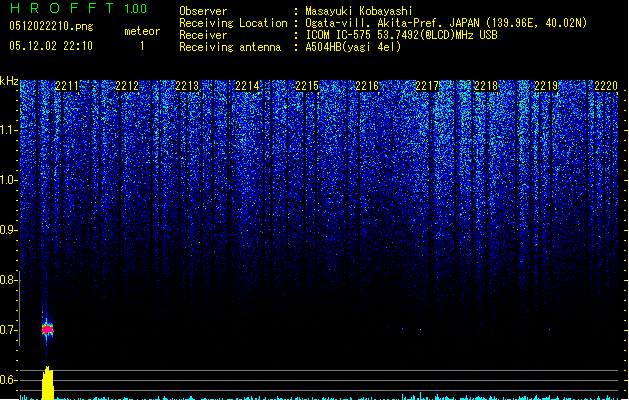Click the version number 1.0.0
Viewport: 629px width, 400px height.
tap(136, 9)
